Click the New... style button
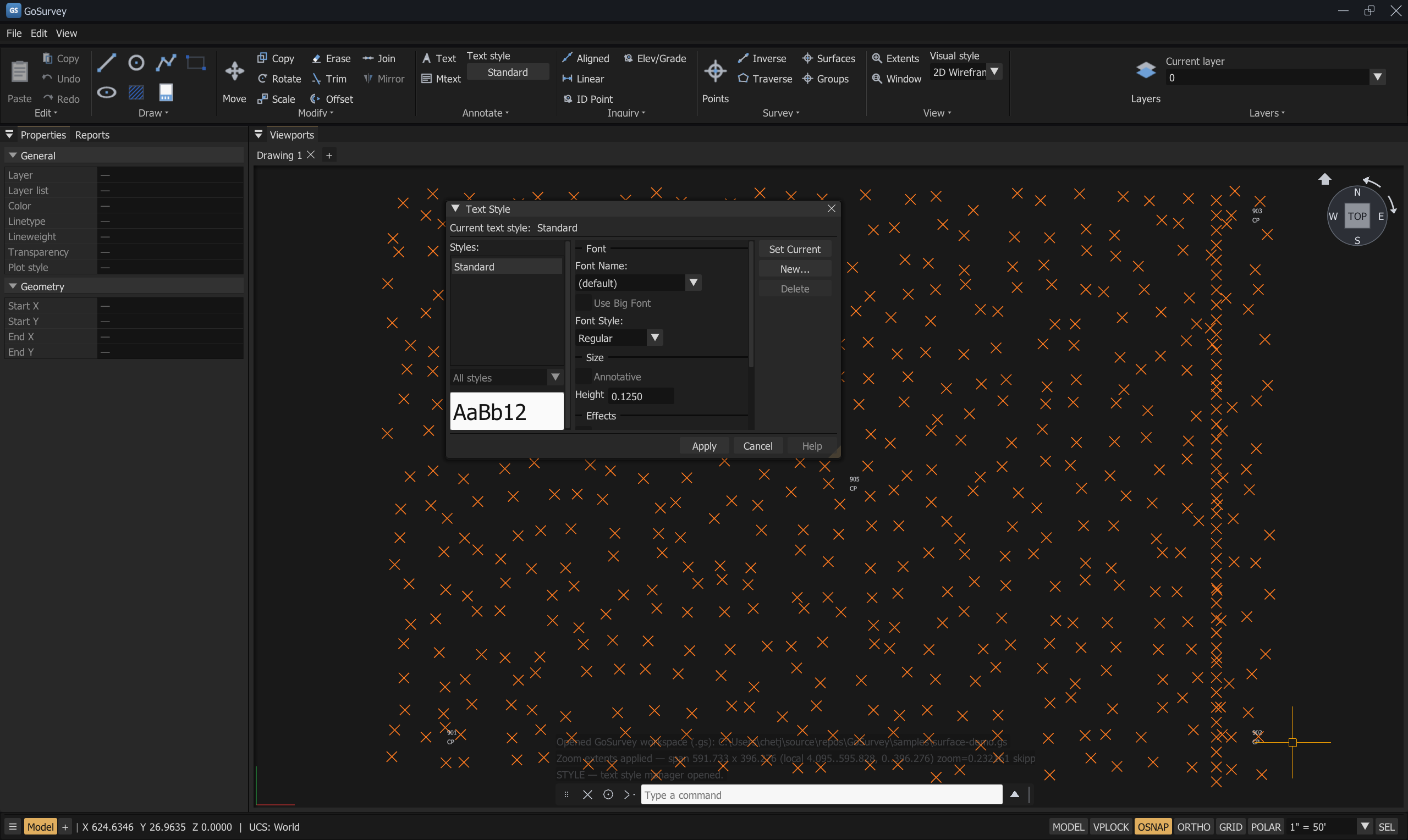 point(794,269)
